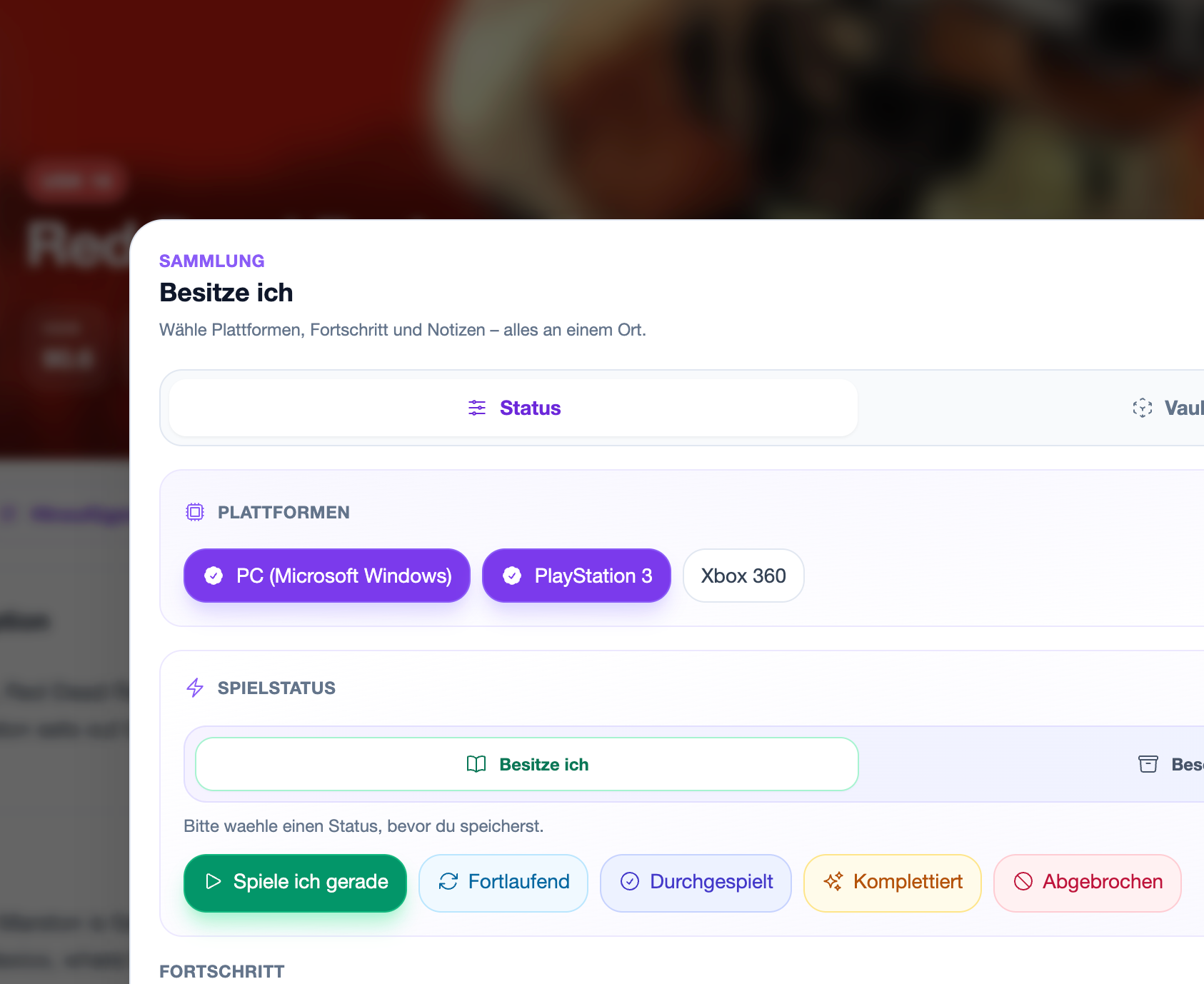Screen dimensions: 1204x984
Task: Click the open book icon on Besitze ich
Action: [476, 764]
